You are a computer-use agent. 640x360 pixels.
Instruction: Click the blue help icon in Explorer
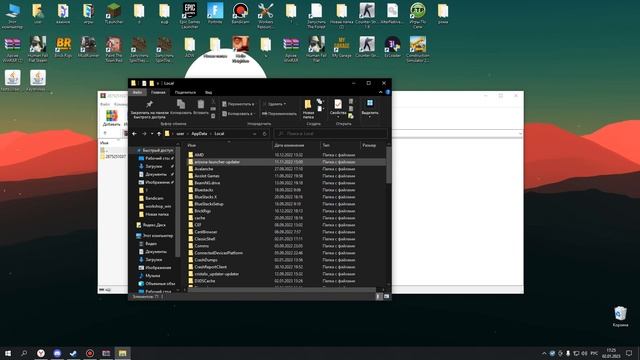click(x=387, y=92)
